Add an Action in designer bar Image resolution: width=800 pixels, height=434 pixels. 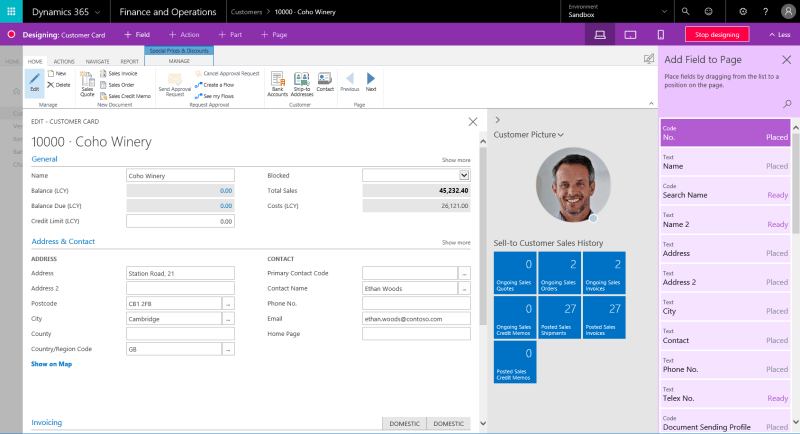(184, 35)
